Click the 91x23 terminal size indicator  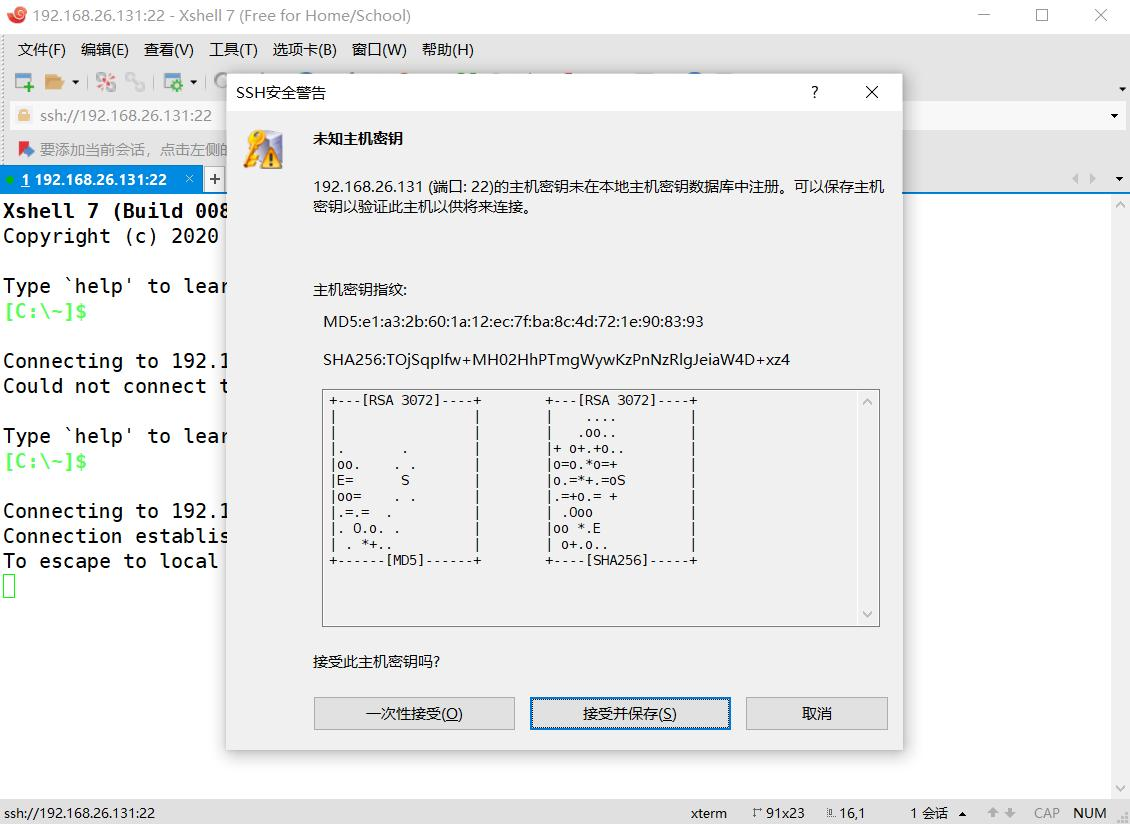click(778, 813)
